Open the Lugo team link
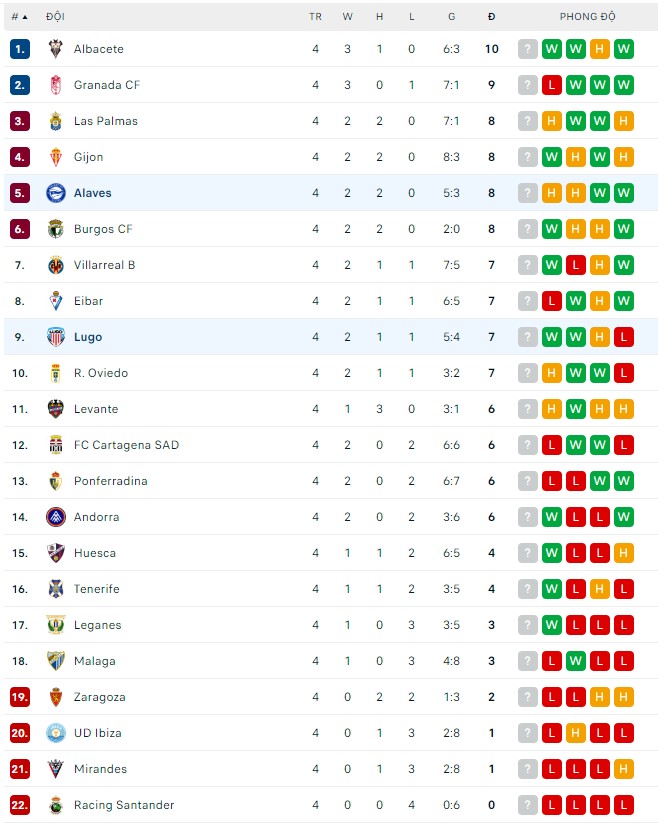Screen dimensions: 658x823 click(88, 337)
